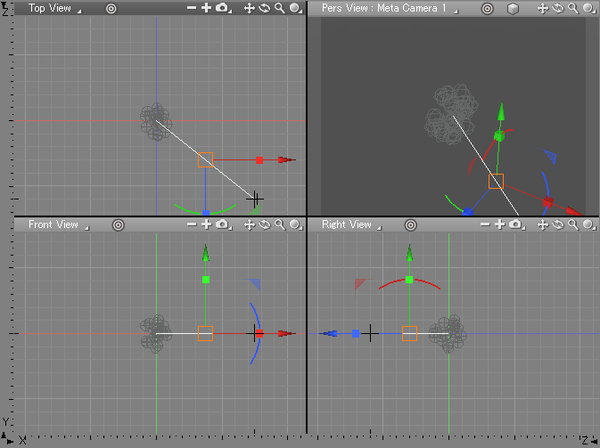Open the shading sphere icon in Right View
The image size is (600, 448).
click(x=589, y=225)
